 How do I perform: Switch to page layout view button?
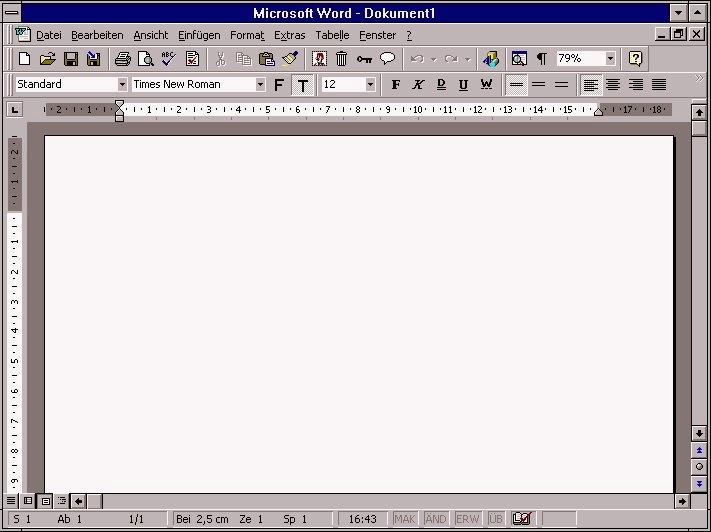coord(45,501)
